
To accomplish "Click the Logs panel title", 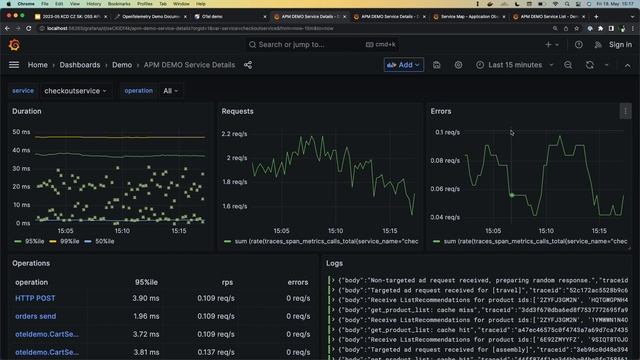I will coord(334,263).
